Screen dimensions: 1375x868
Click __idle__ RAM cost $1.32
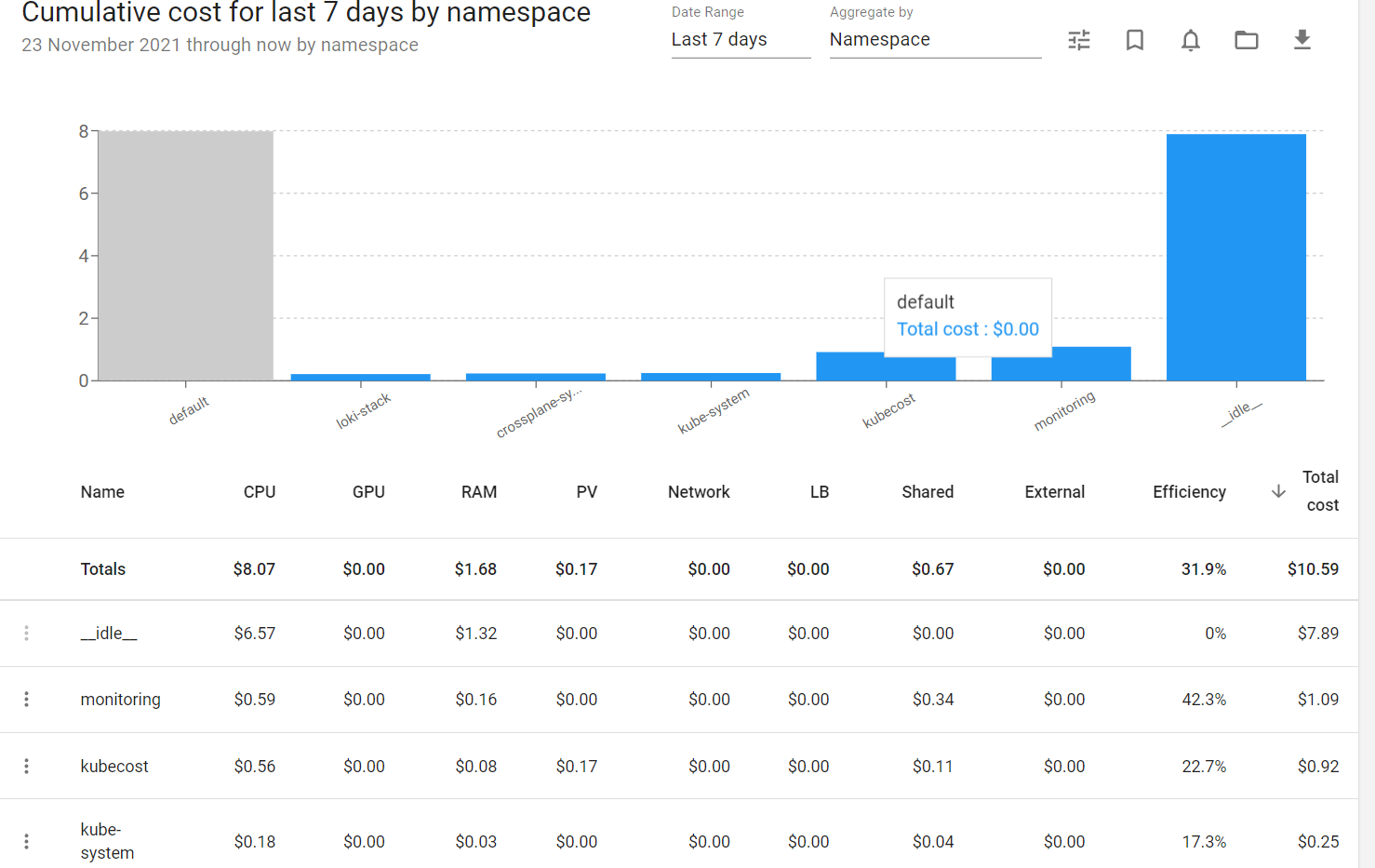click(476, 634)
